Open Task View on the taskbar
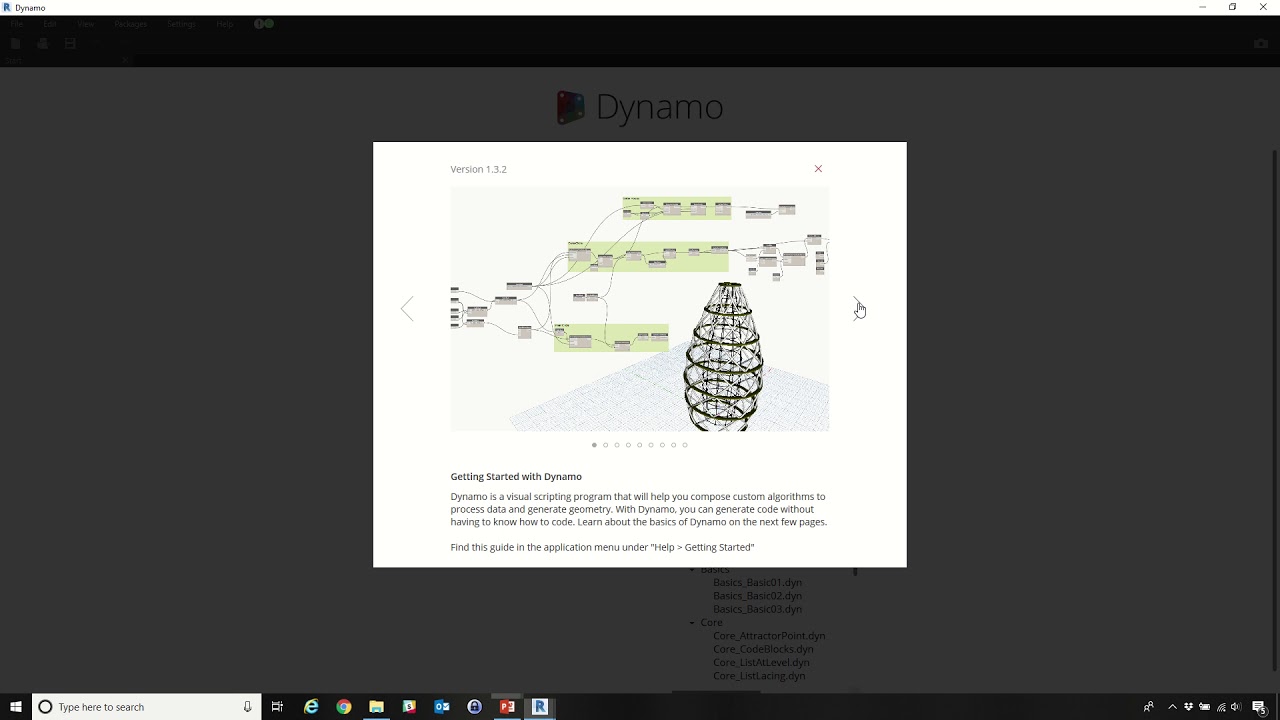The width and height of the screenshot is (1280, 720). click(x=278, y=707)
